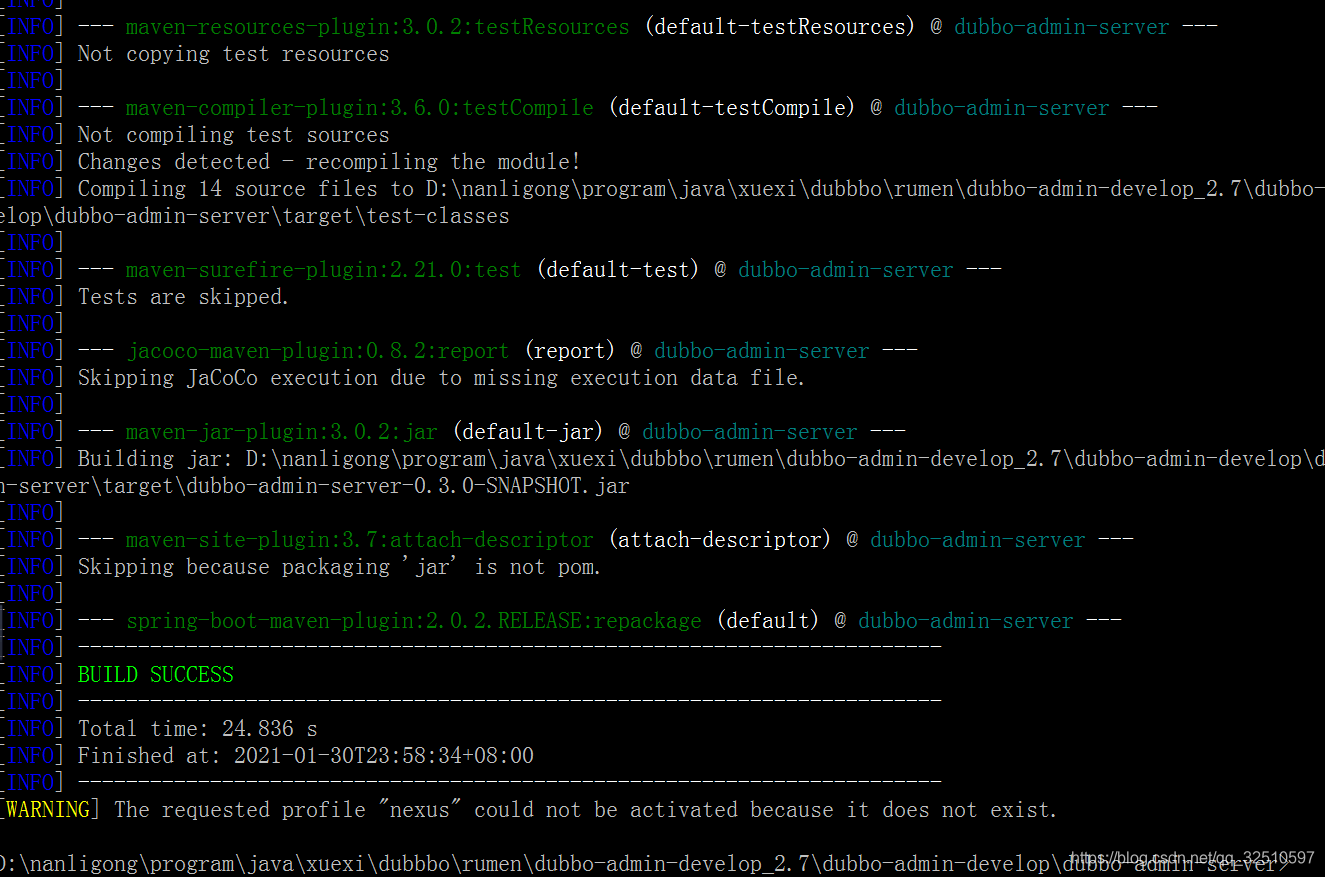Click the (default-test) execution label

point(617,270)
